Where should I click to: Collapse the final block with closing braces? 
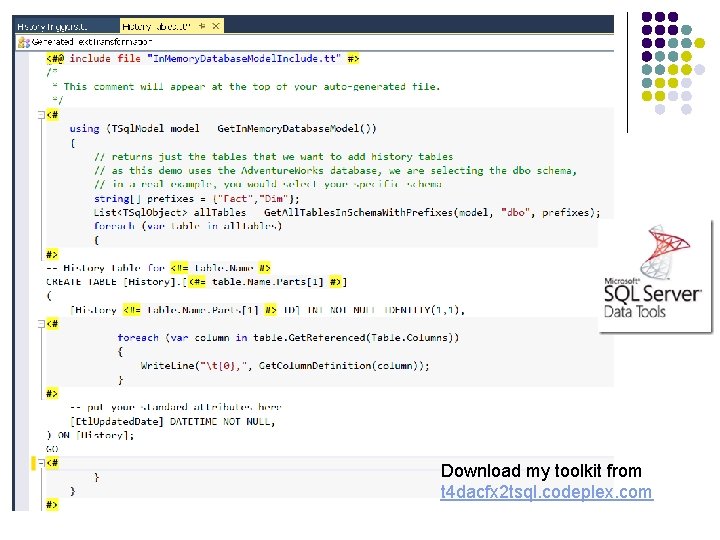(x=41, y=463)
